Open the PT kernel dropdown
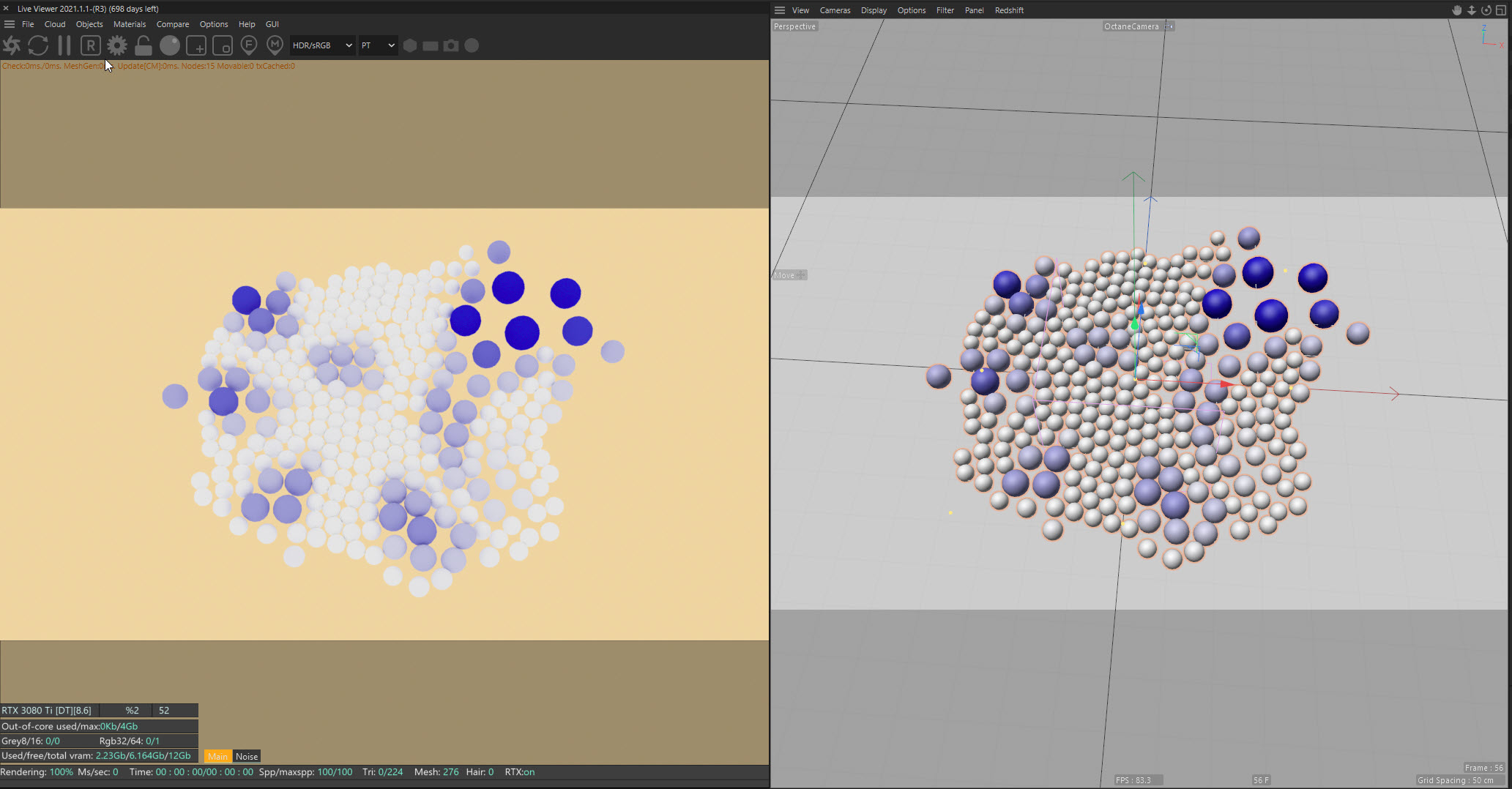This screenshot has height=789, width=1512. [x=378, y=45]
